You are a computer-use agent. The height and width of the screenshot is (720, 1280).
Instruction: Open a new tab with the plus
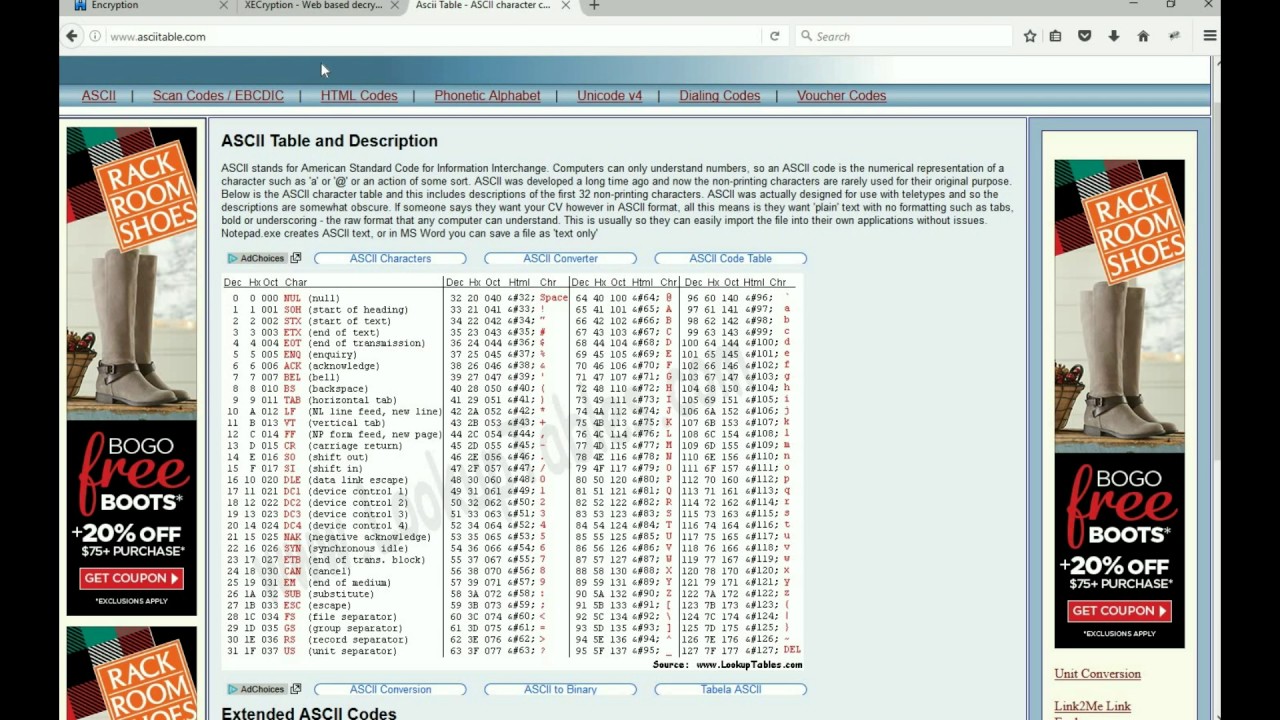[594, 5]
